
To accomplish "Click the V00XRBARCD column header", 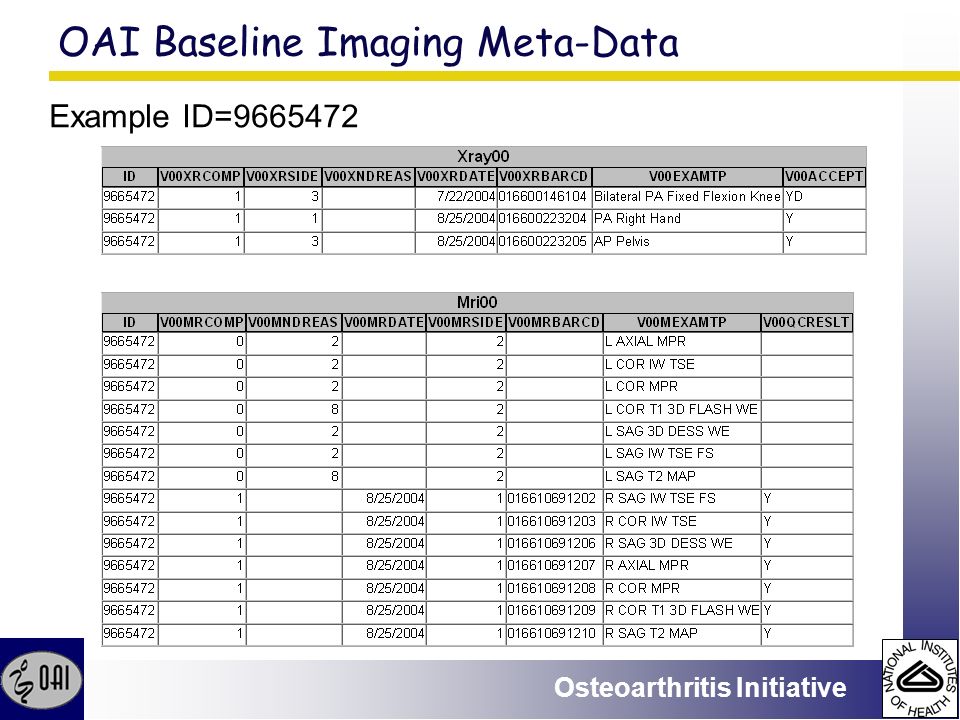I will (544, 177).
